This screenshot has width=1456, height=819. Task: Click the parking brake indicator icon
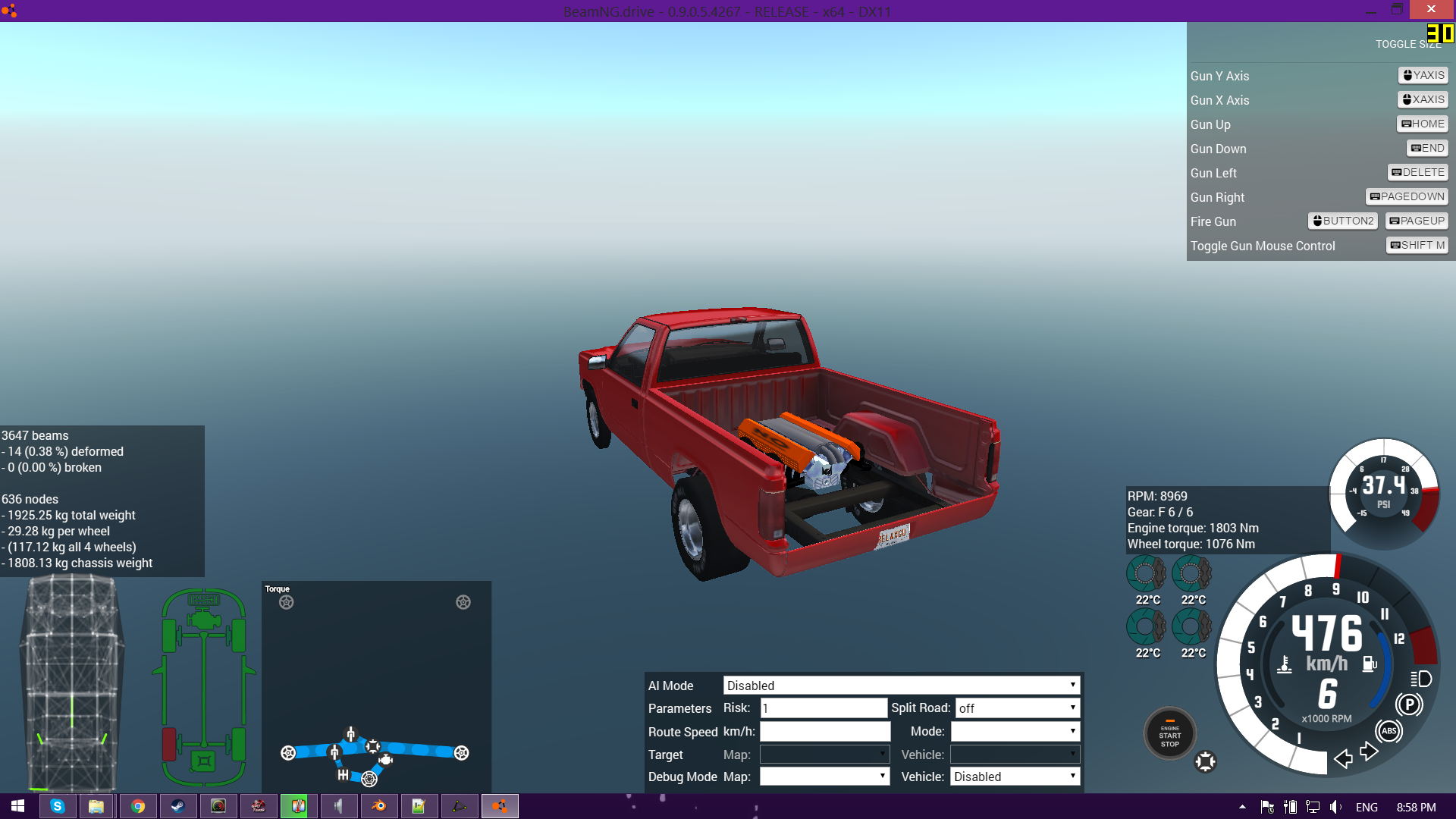pyautogui.click(x=1409, y=704)
